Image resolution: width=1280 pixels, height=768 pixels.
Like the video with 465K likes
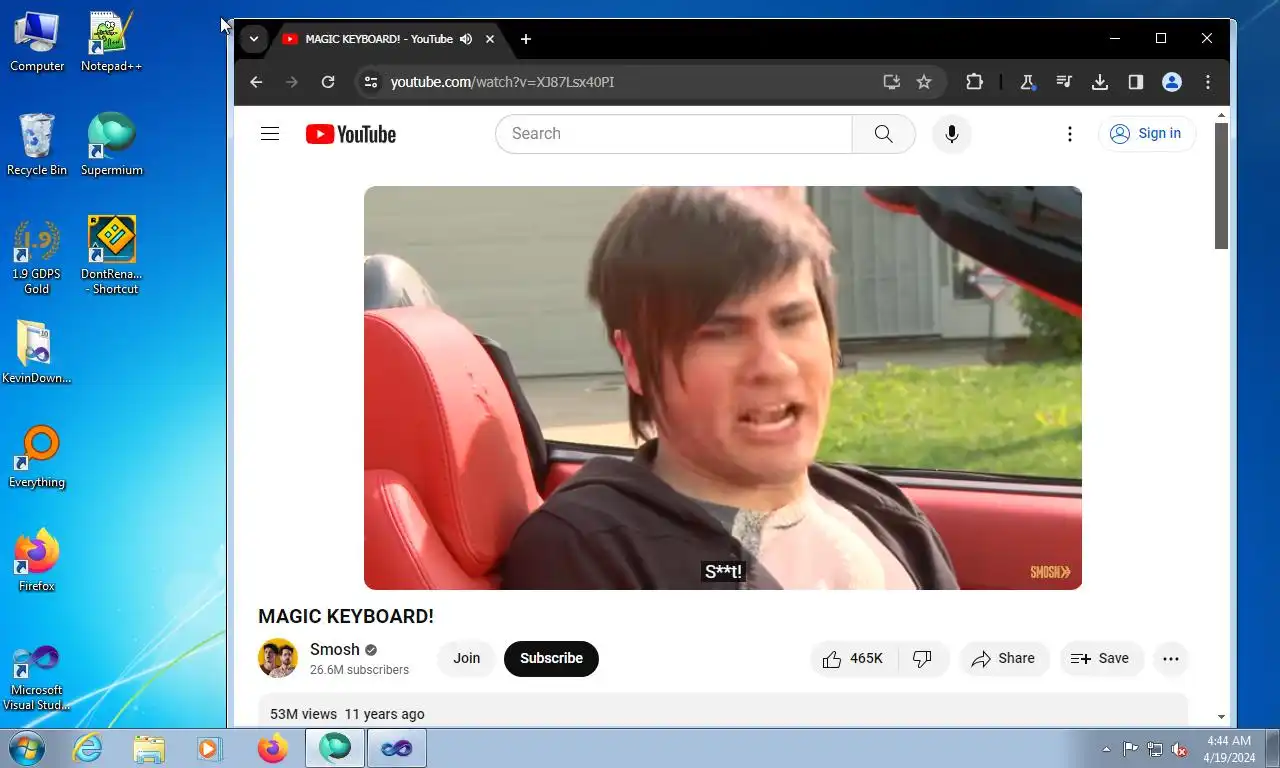coord(854,658)
